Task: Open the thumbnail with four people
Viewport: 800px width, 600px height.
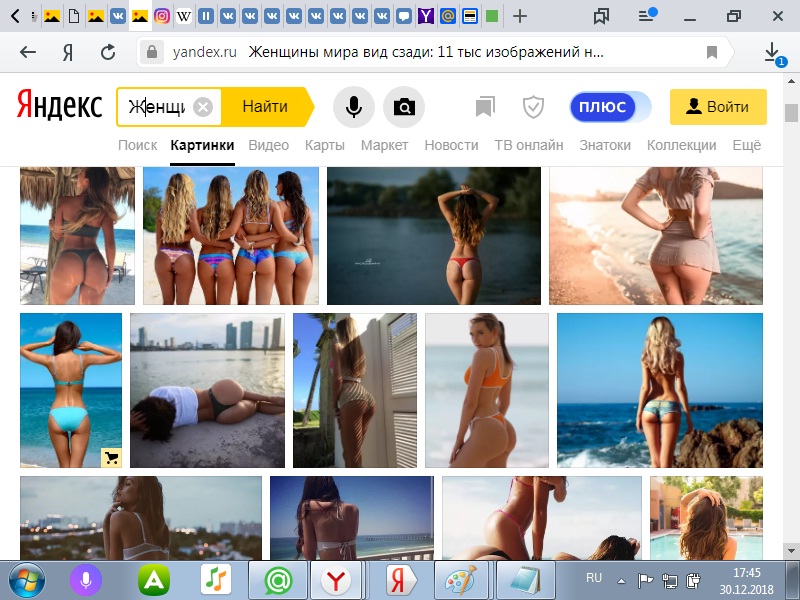Action: [231, 236]
